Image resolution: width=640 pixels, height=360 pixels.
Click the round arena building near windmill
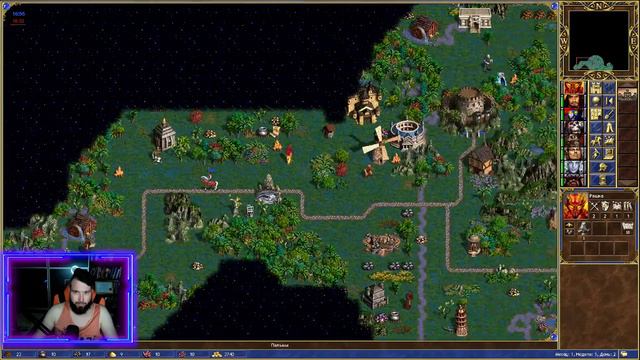tap(408, 135)
